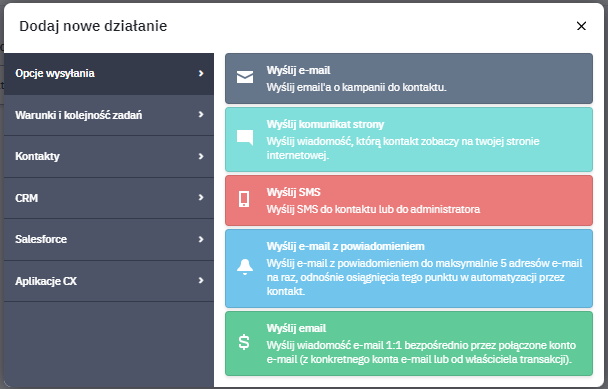Click the chat bubble icon for komunikat strony
This screenshot has width=608, height=389.
(245, 138)
